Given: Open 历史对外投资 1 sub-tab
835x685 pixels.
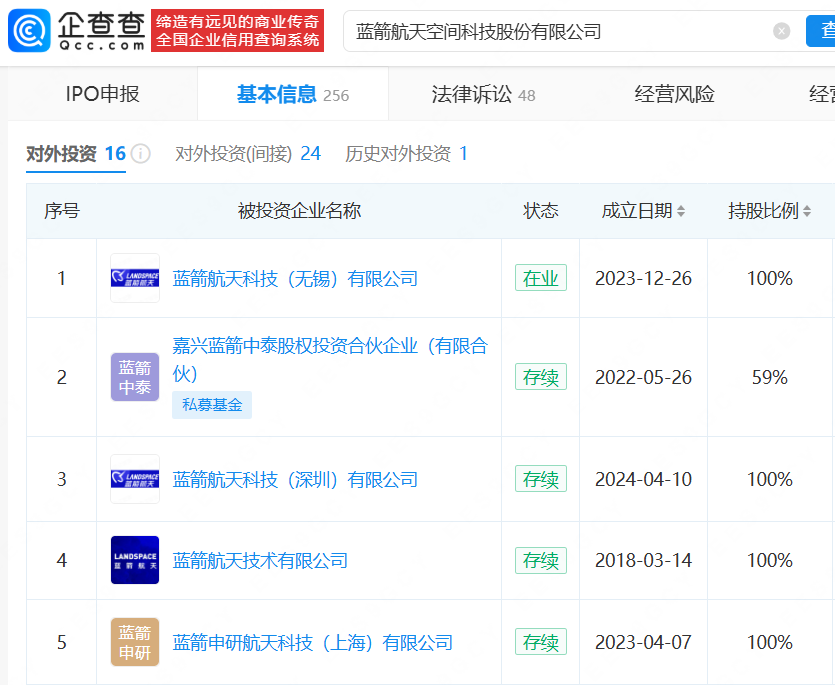Looking at the screenshot, I should [x=406, y=154].
